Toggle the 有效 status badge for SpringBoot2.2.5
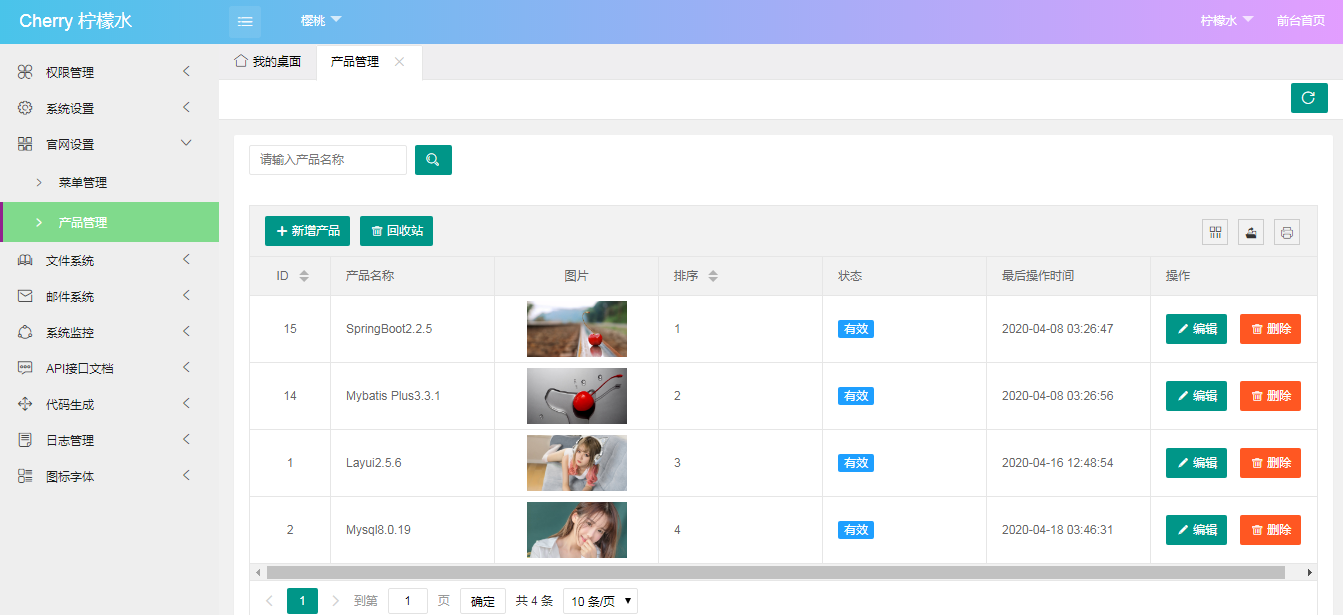Viewport: 1343px width, 615px height. [855, 328]
